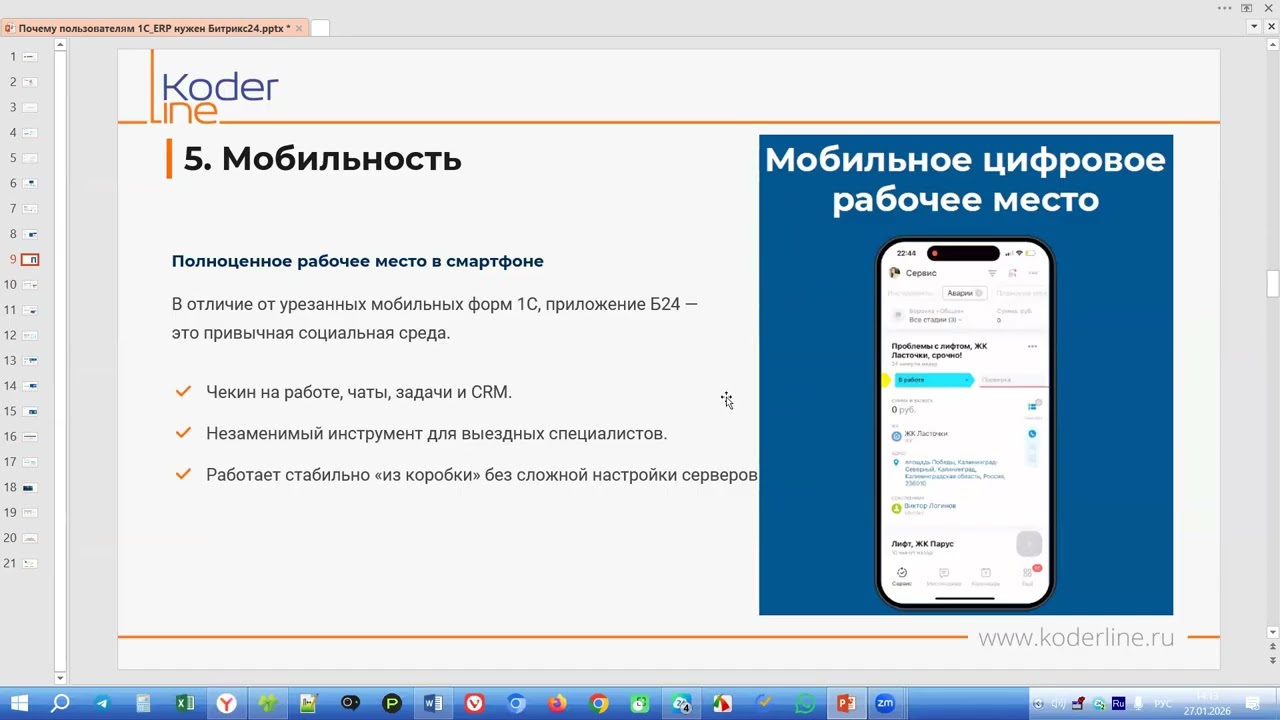Open Firefox from the taskbar

pyautogui.click(x=557, y=704)
